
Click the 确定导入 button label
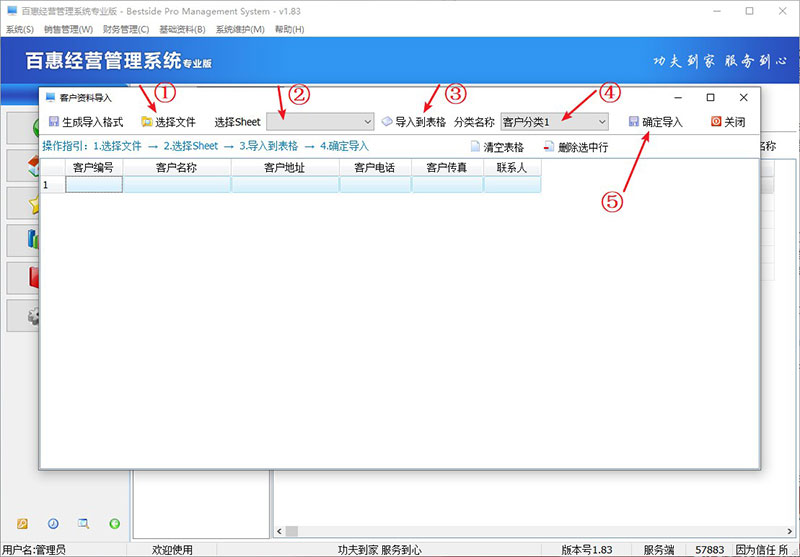point(662,122)
